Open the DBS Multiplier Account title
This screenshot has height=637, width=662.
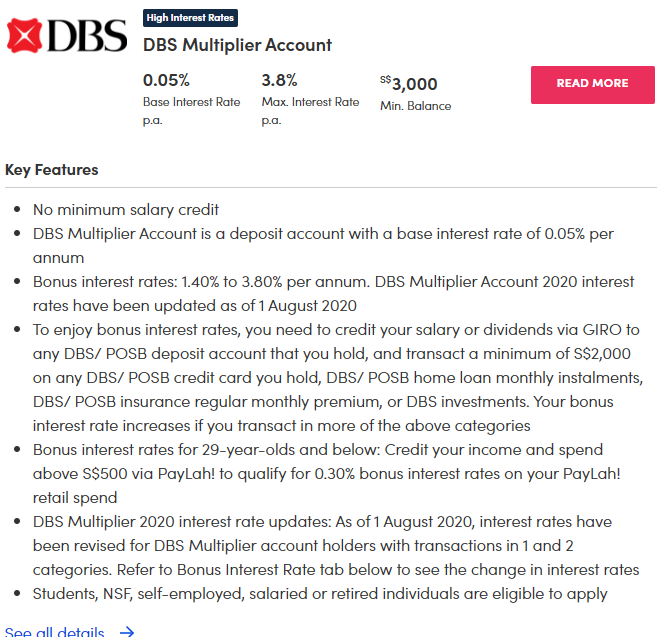point(237,45)
